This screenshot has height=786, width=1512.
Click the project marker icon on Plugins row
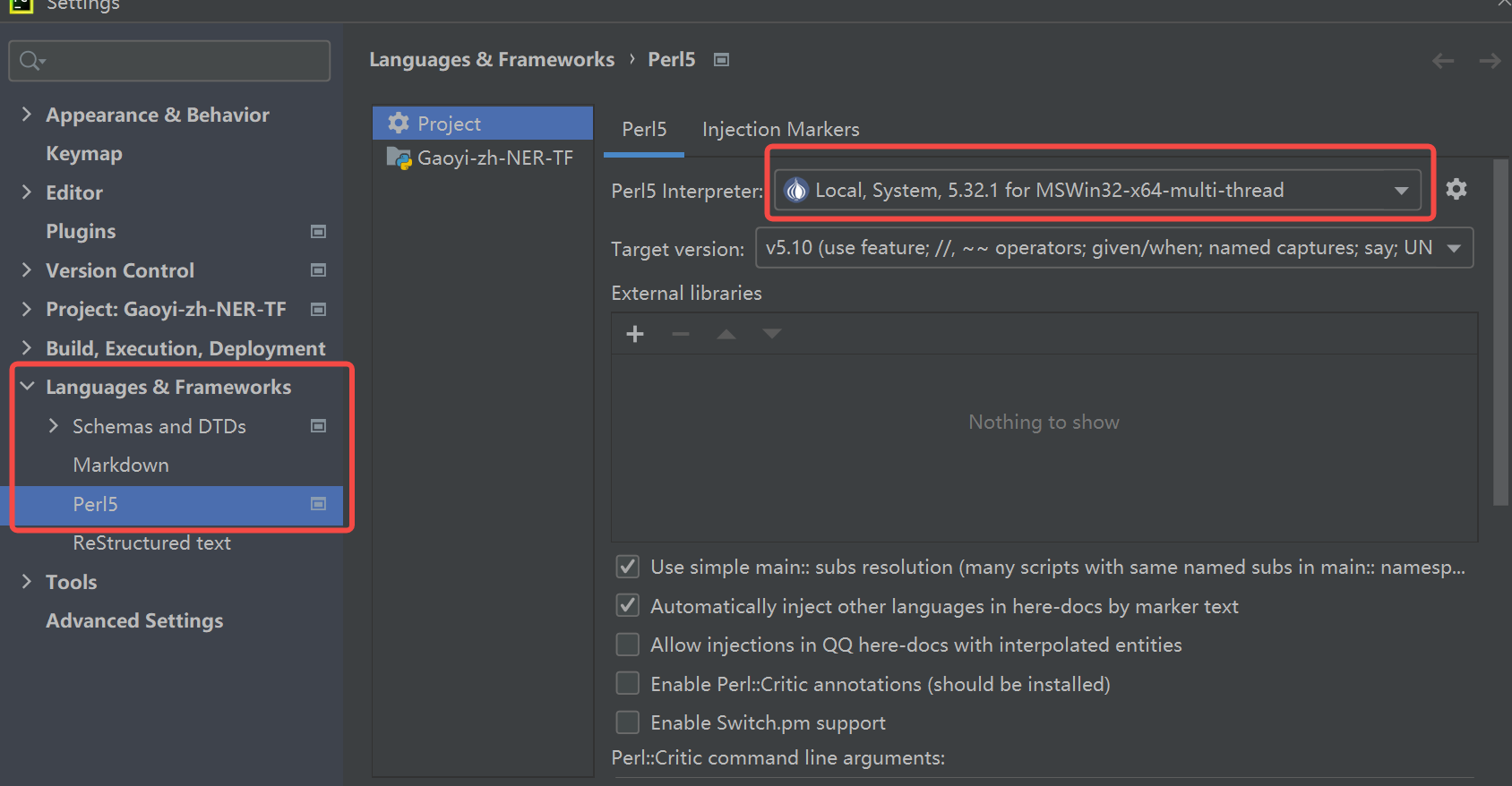(318, 231)
